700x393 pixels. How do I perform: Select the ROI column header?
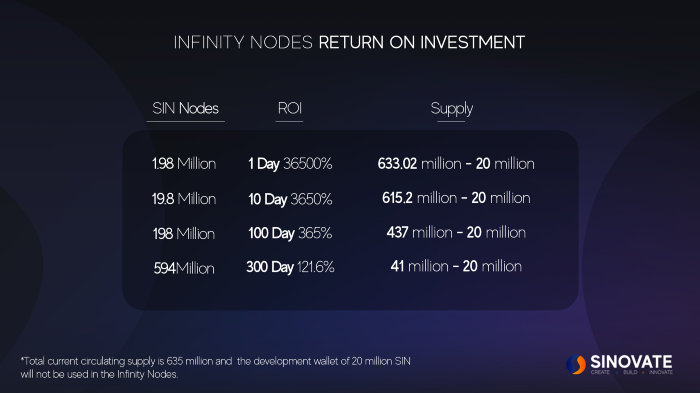tap(290, 109)
